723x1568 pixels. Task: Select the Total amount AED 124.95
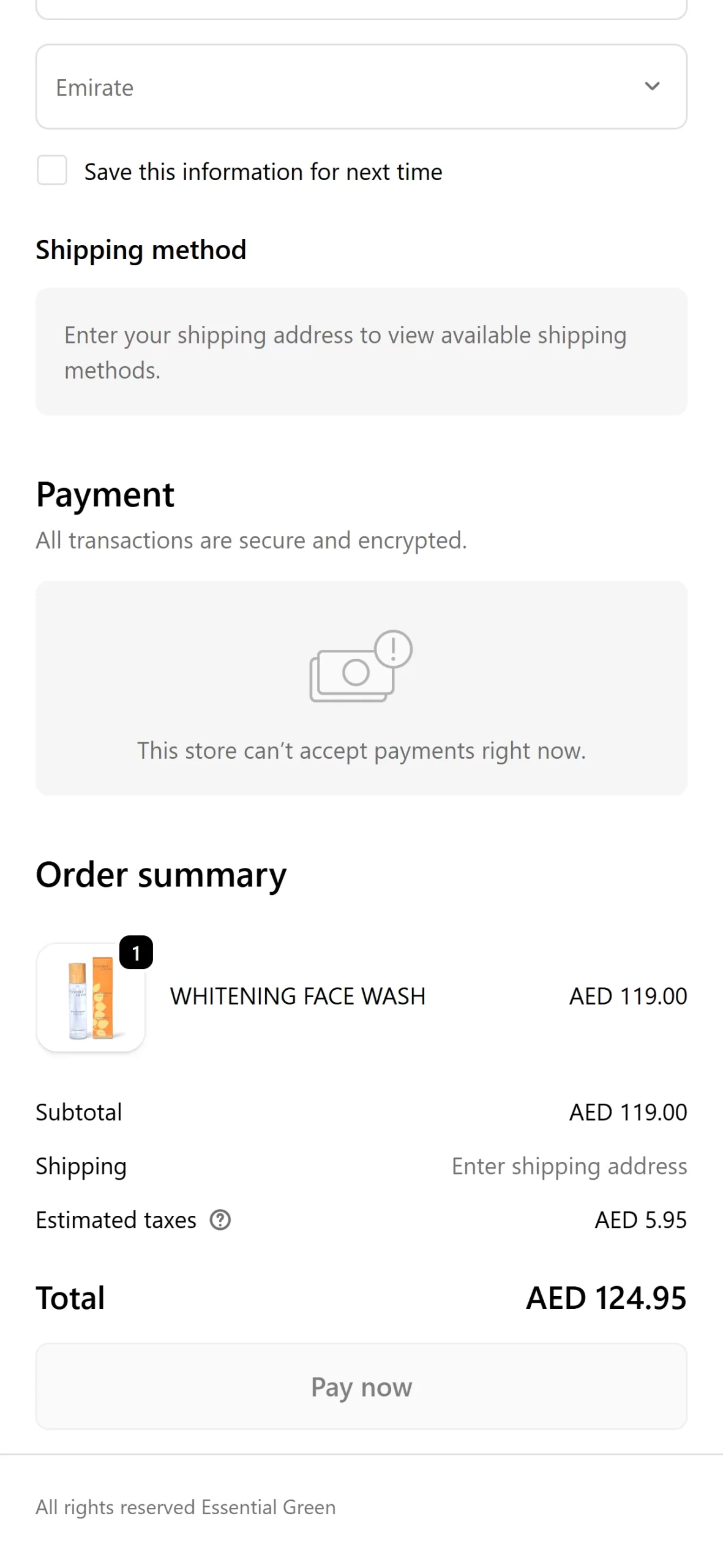tap(606, 1298)
